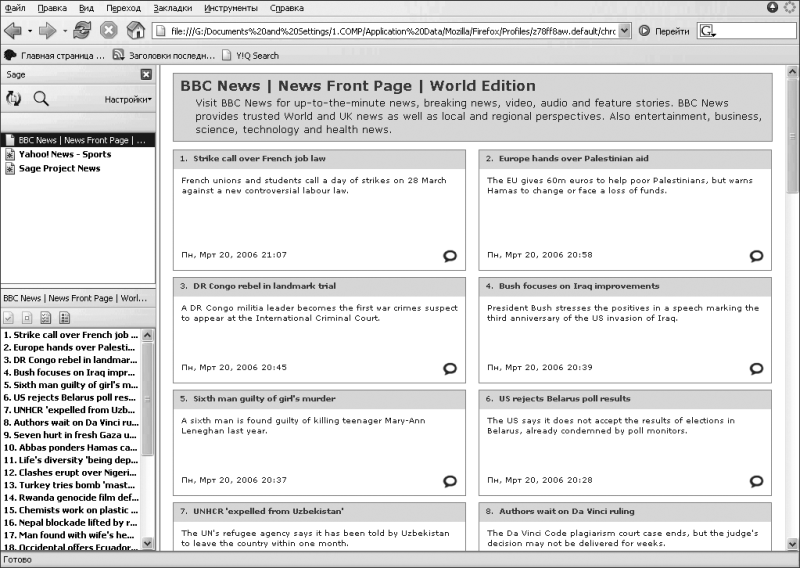
Task: Click the Back arrow navigation button
Action: 13,31
